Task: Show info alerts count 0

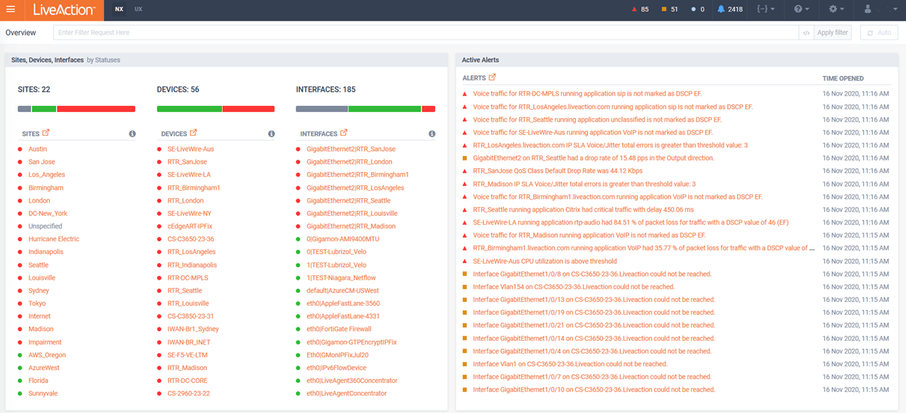Action: (698, 10)
